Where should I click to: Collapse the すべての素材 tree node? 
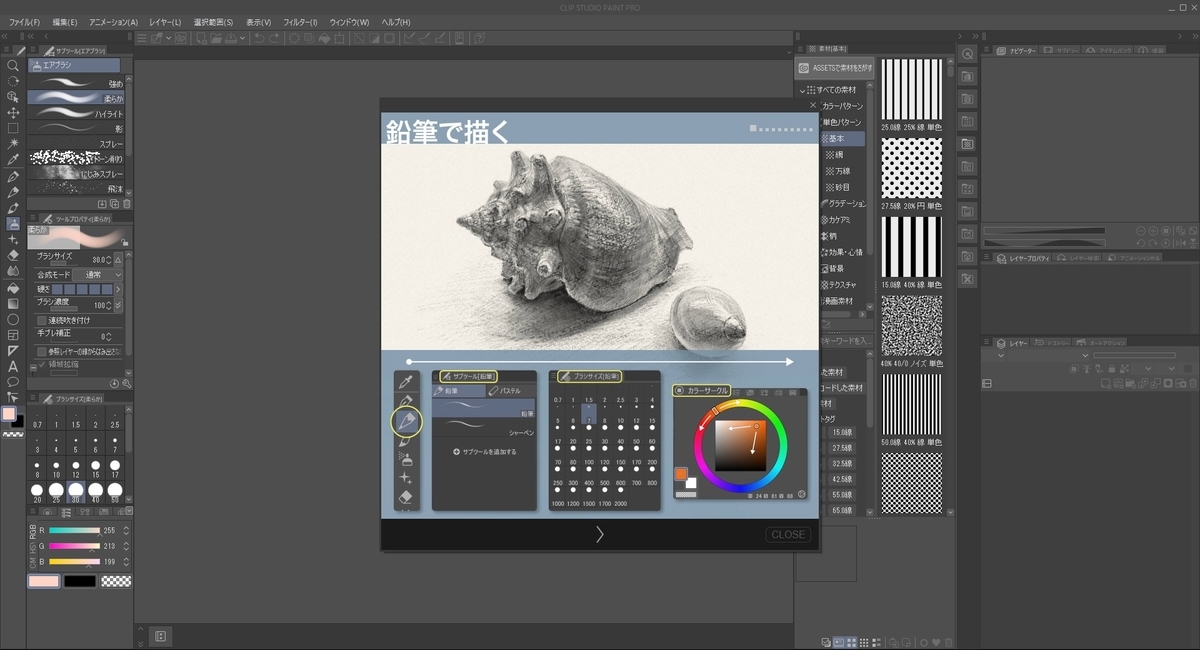click(x=802, y=91)
